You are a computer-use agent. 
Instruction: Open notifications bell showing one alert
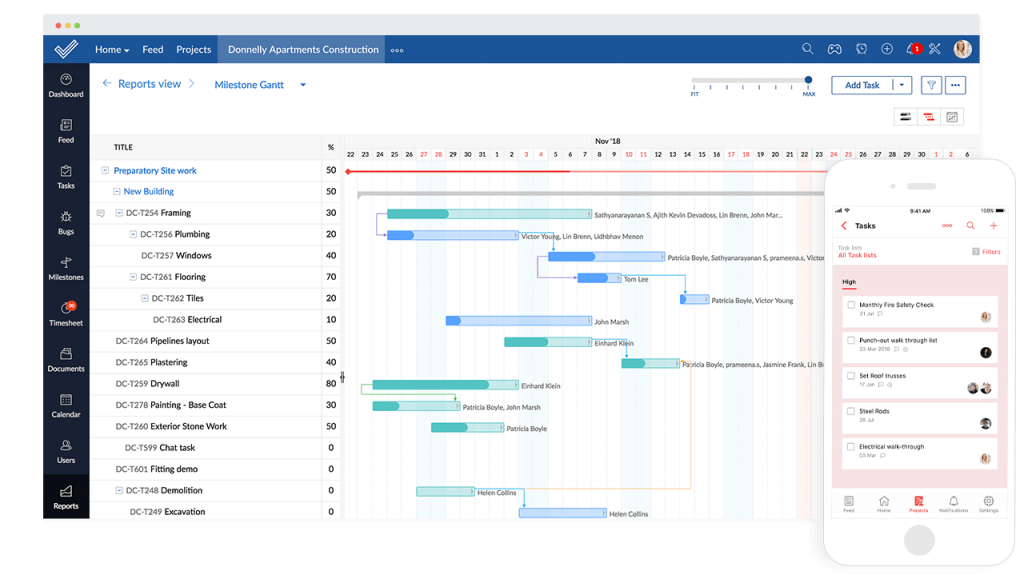click(912, 48)
